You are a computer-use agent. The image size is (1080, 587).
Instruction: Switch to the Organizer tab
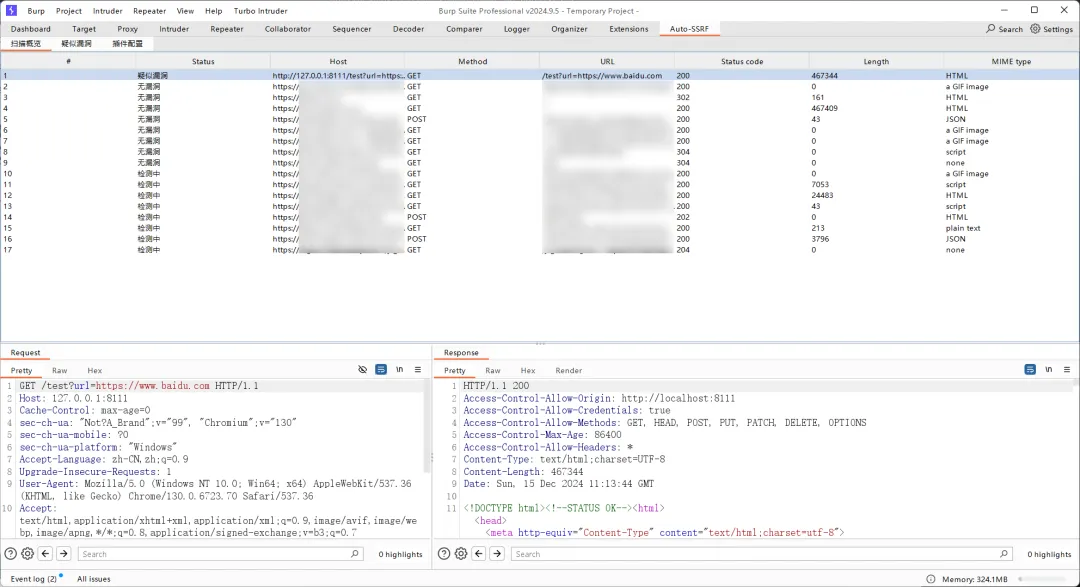(x=569, y=29)
